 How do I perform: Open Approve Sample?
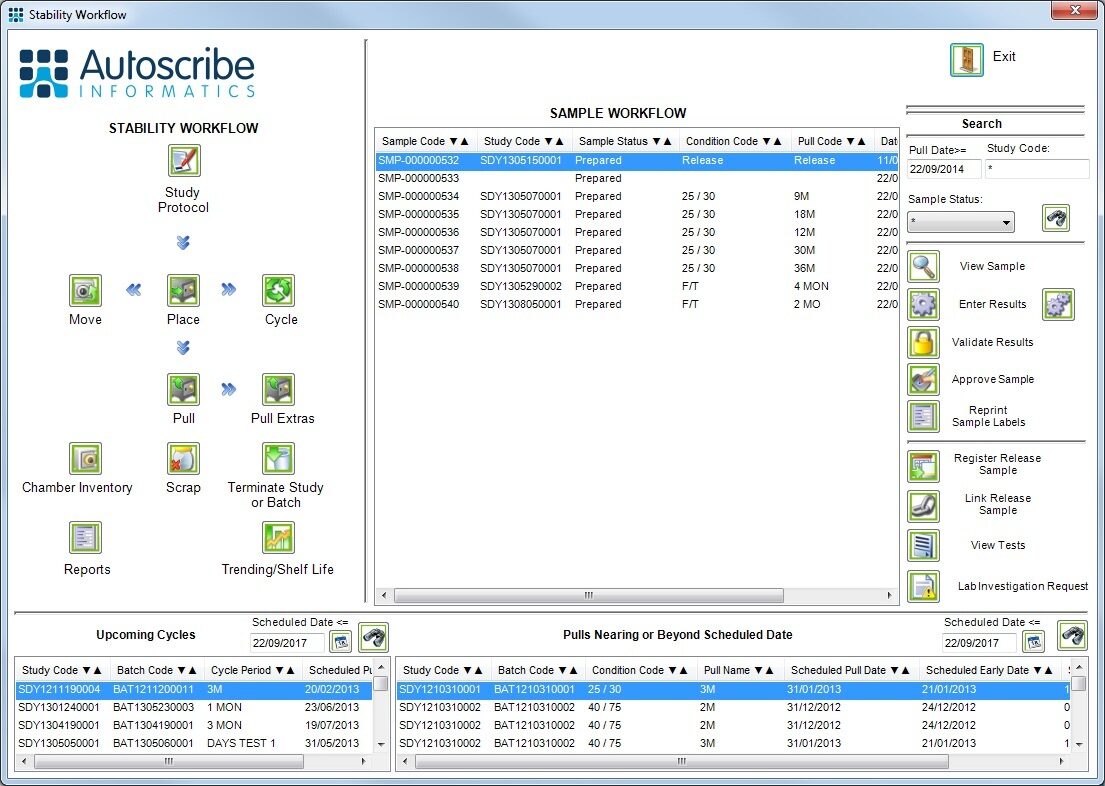click(922, 379)
